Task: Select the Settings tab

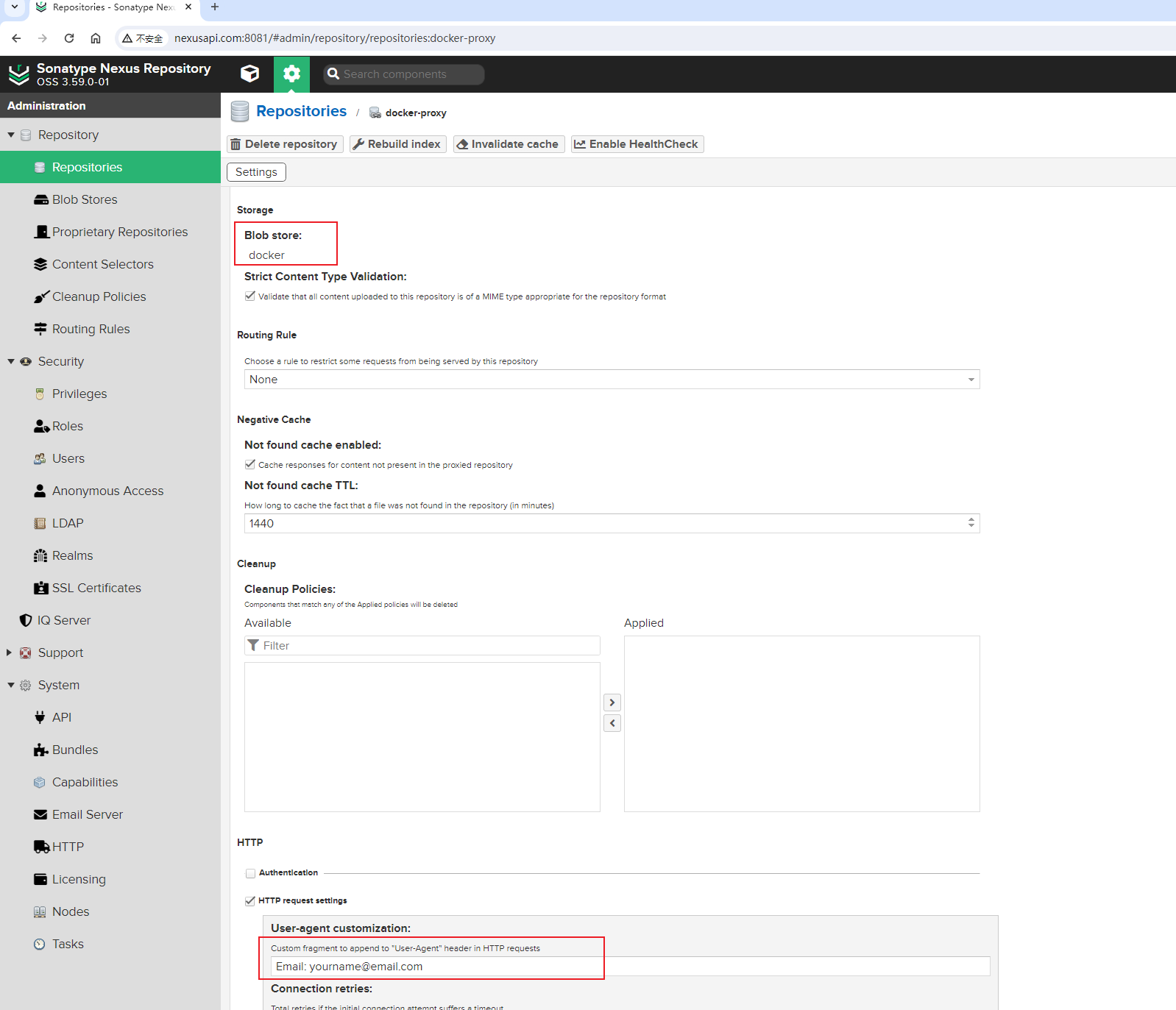Action: [x=256, y=172]
